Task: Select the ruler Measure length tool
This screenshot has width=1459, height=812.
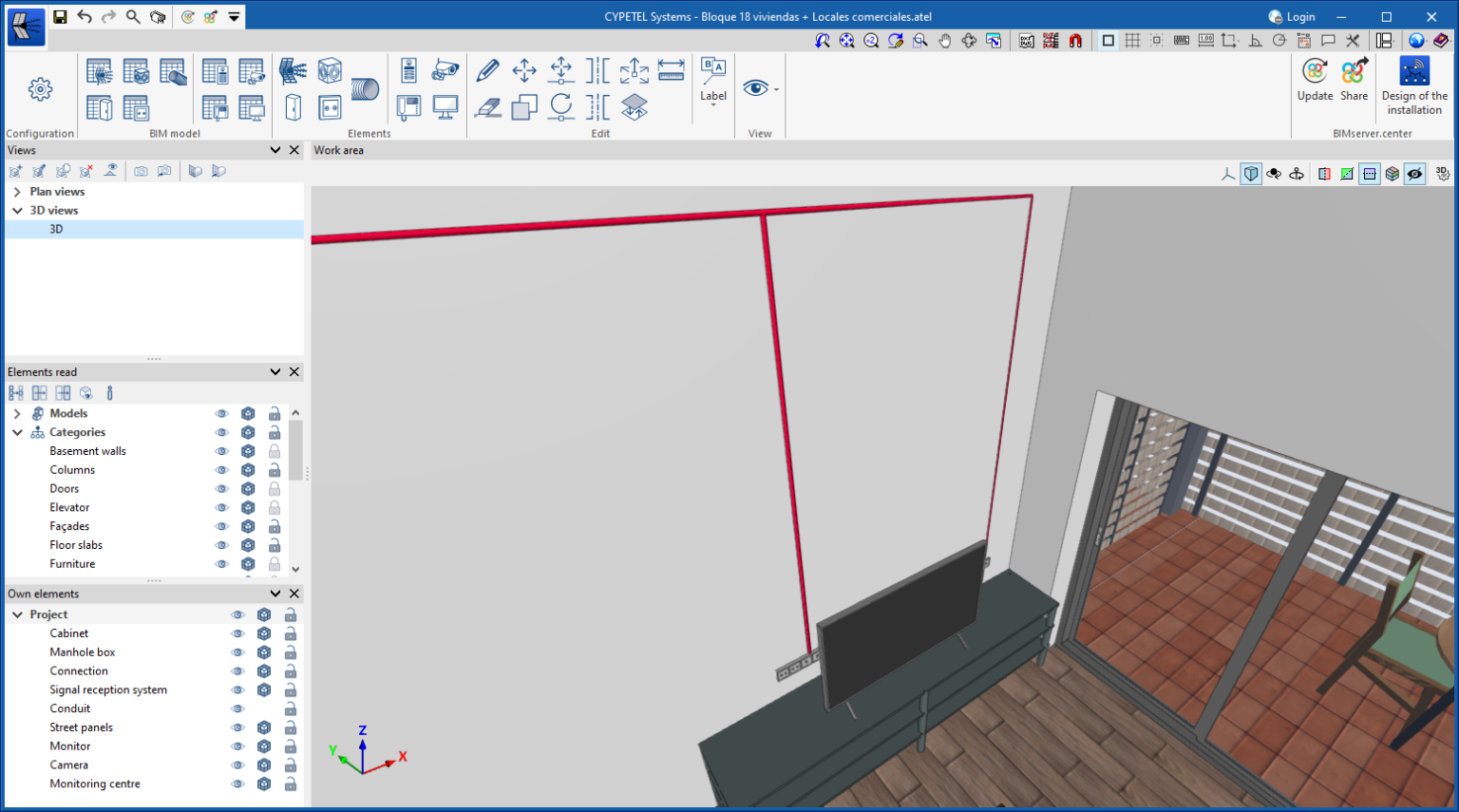Action: click(672, 70)
